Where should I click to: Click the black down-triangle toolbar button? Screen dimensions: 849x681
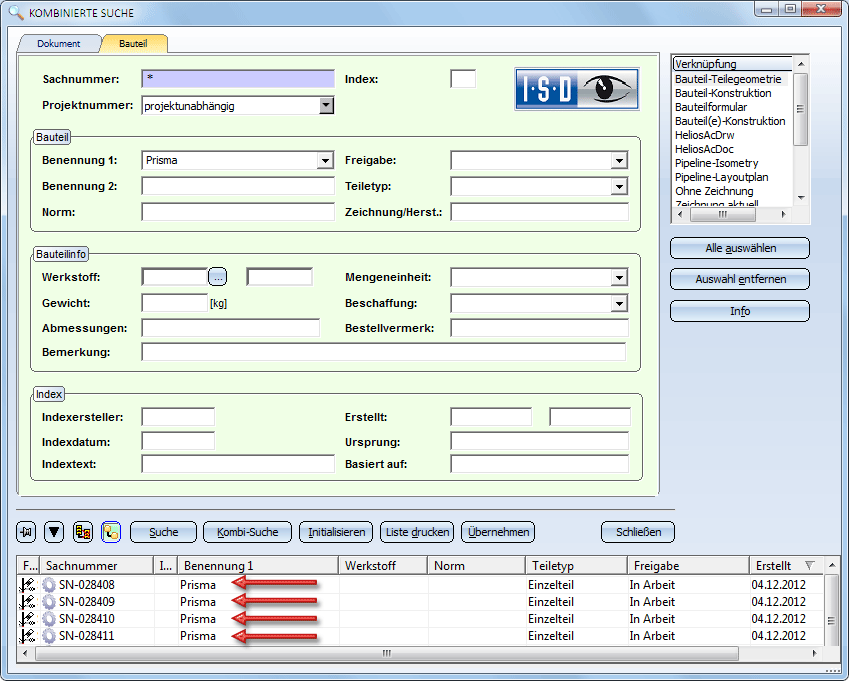(55, 532)
